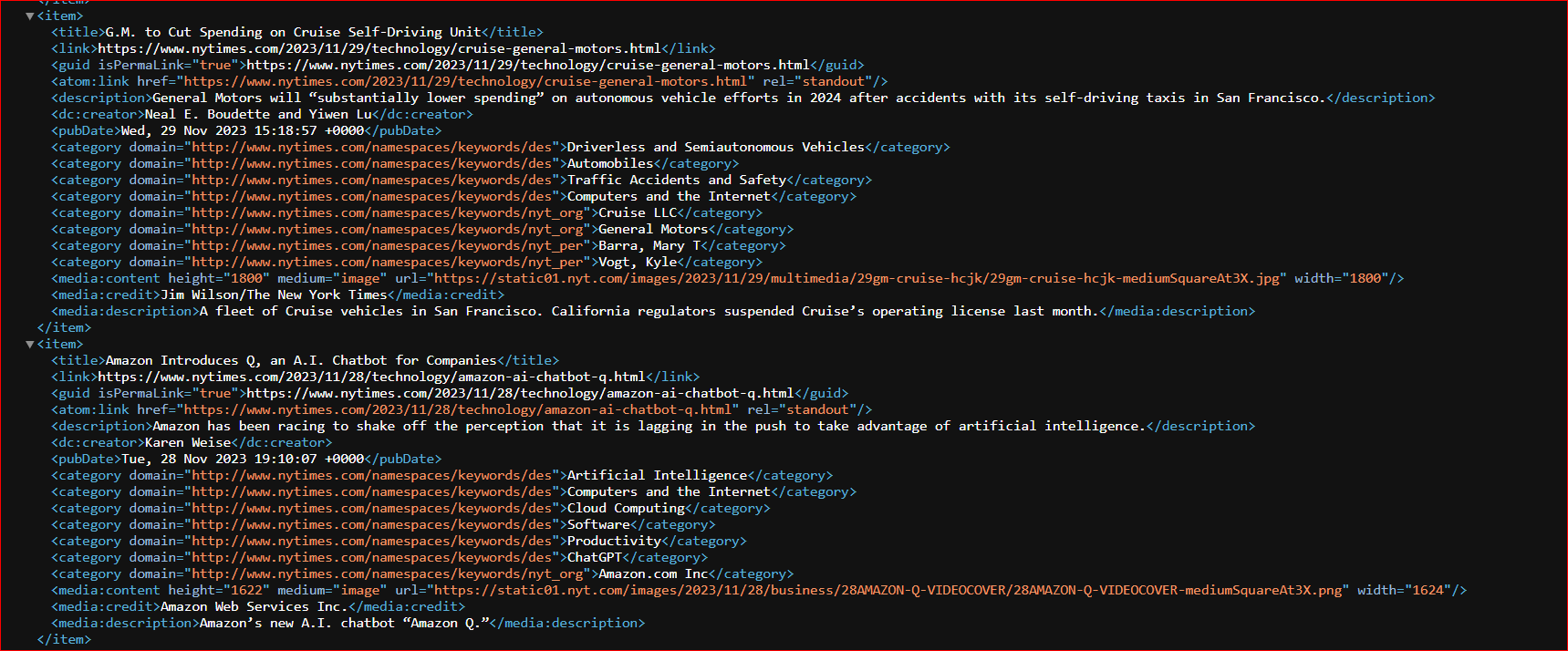Viewport: 1568px width, 651px height.
Task: Click the atom:link href for amazon-ai-chatbot-q
Action: 458,409
